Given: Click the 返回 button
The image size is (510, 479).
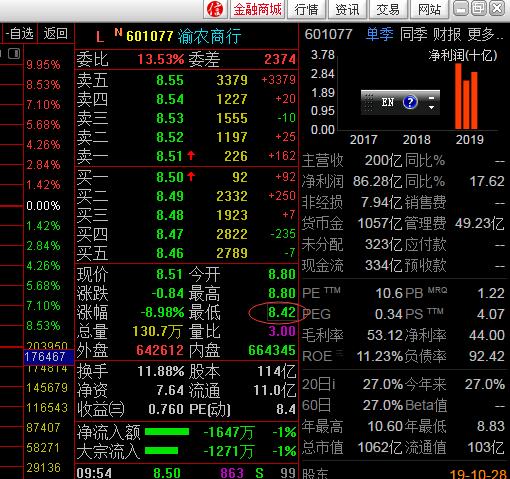Looking at the screenshot, I should click(x=55, y=33).
